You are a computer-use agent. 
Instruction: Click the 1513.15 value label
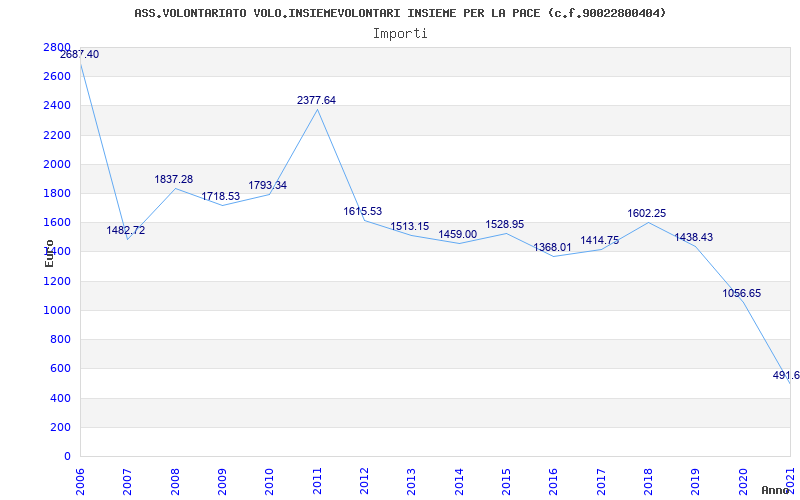410,226
